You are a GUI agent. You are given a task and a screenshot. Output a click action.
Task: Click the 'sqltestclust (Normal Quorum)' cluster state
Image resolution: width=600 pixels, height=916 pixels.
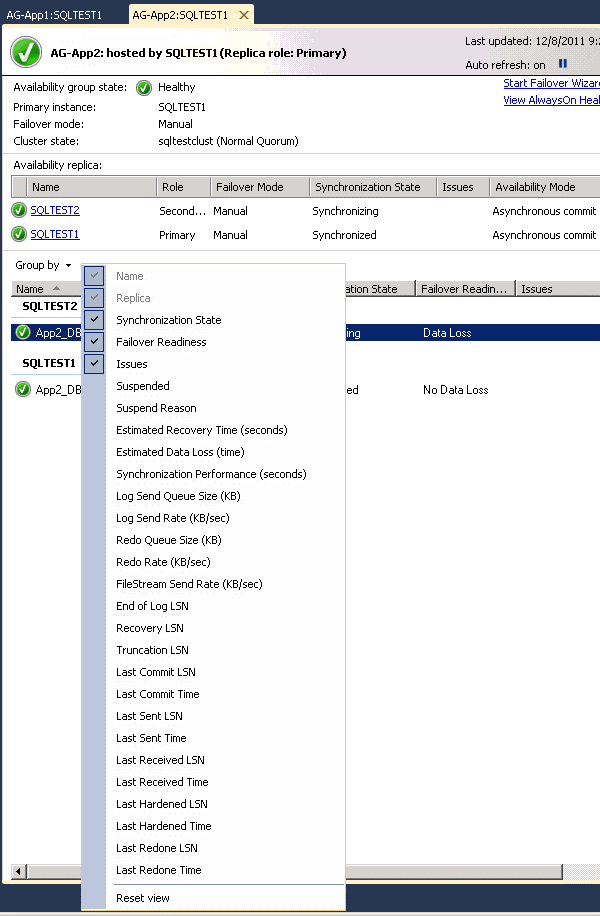coord(228,141)
